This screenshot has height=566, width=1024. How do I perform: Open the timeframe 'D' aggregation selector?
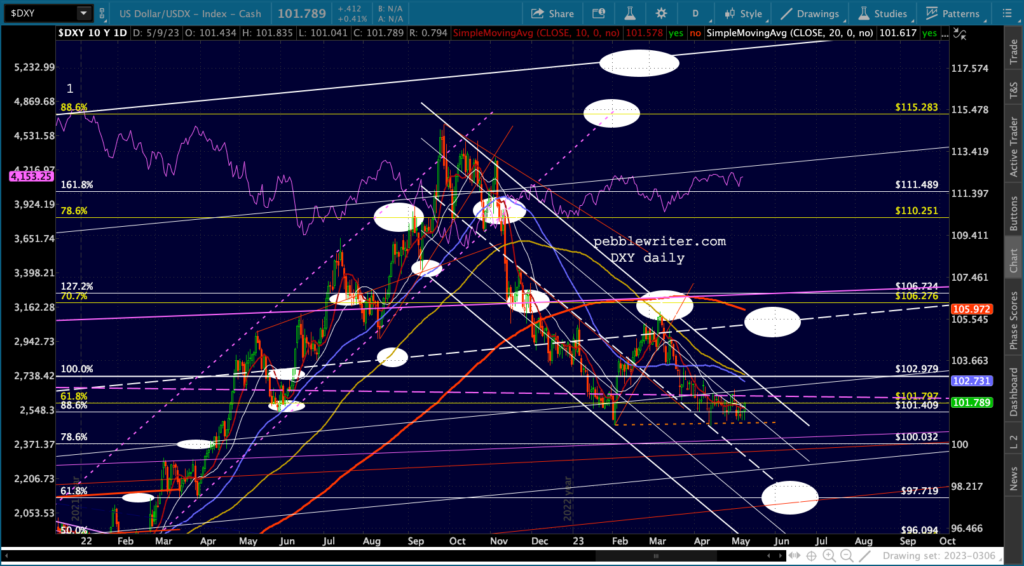696,13
